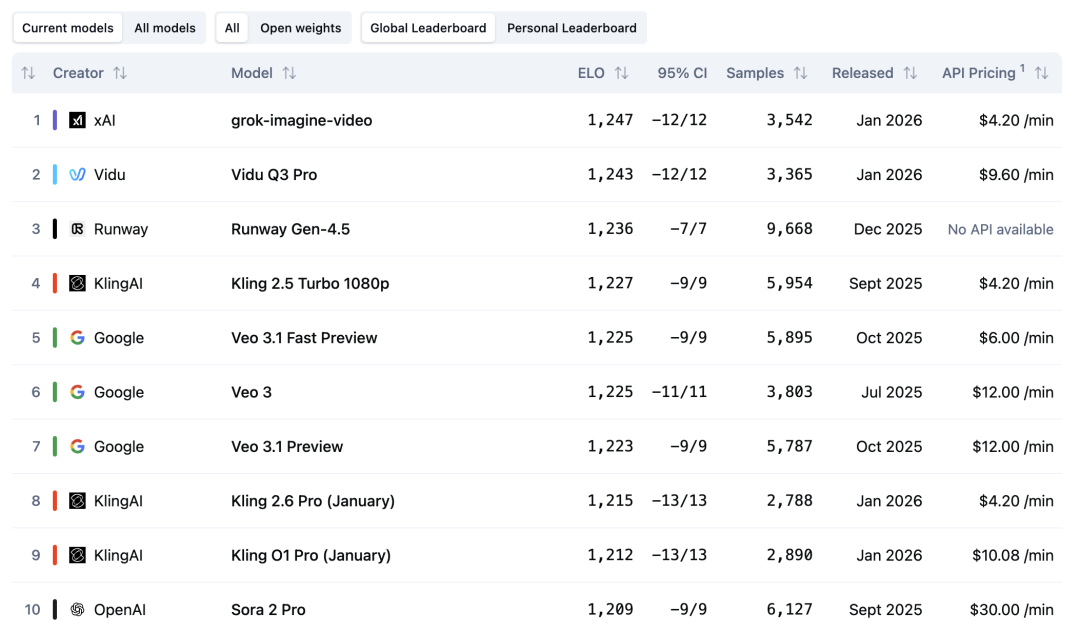Click the Runway logo icon
This screenshot has height=632, width=1080.
77,229
